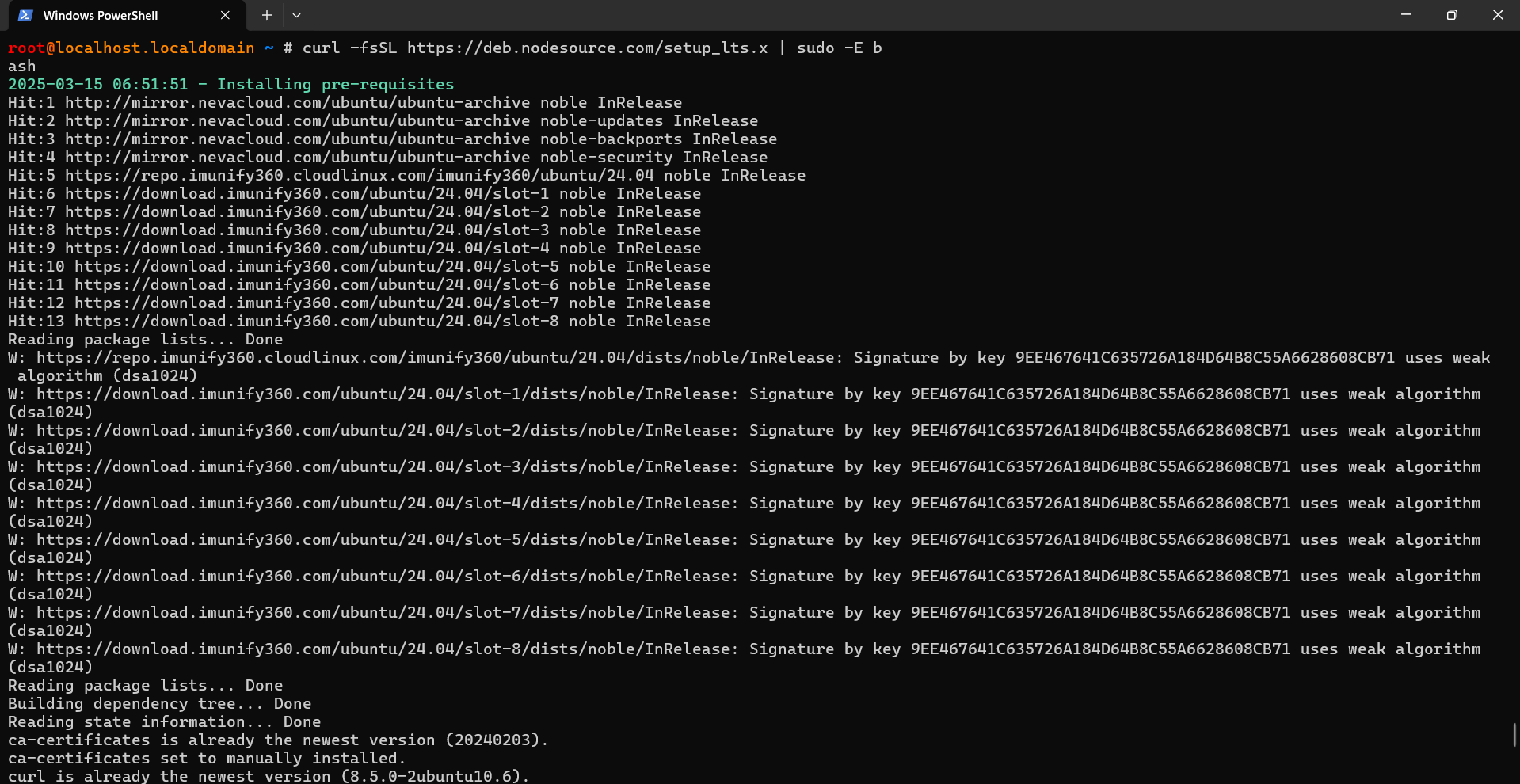Open the new tab dropdown chevron
The image size is (1520, 784).
coord(296,15)
